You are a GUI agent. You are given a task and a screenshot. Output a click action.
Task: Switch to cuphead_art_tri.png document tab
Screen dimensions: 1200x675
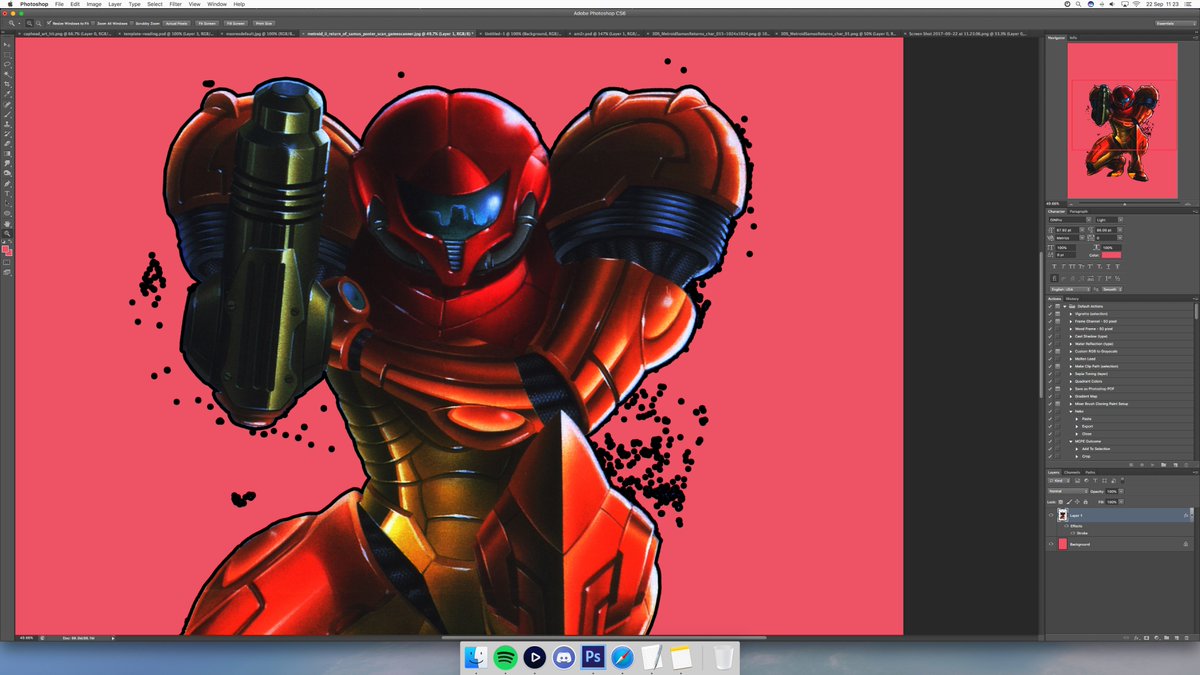65,34
